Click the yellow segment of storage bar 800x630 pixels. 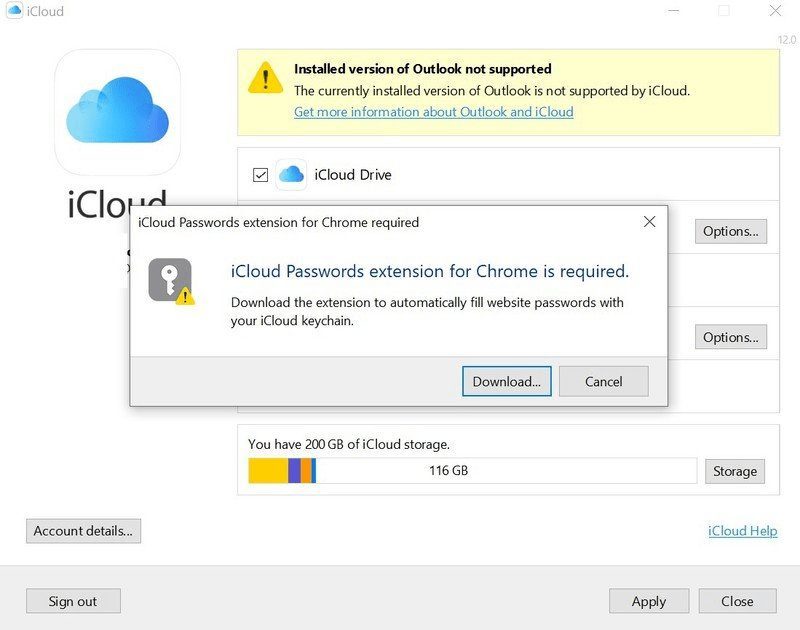click(x=268, y=470)
